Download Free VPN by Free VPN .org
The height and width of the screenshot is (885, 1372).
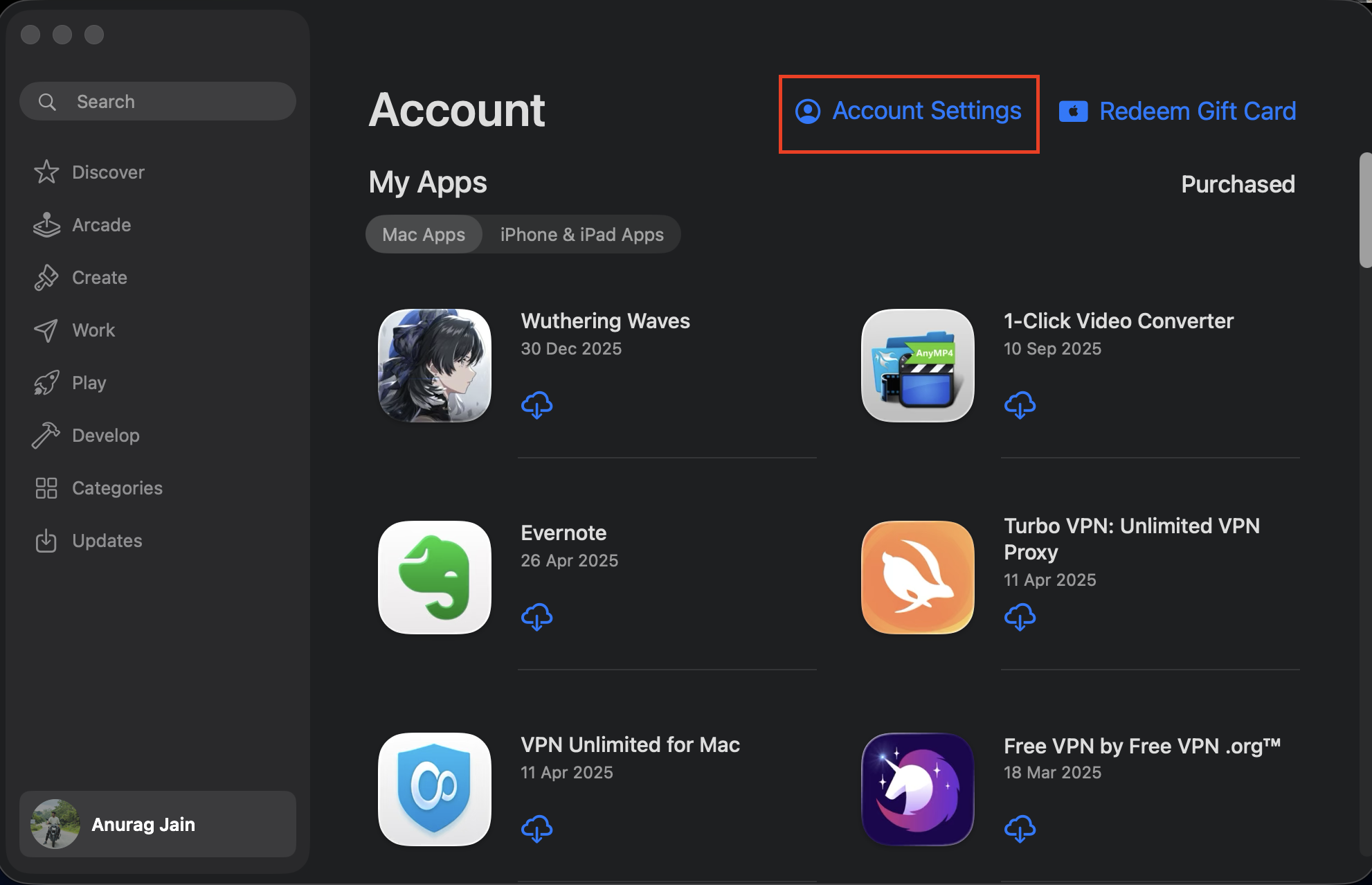point(1020,829)
